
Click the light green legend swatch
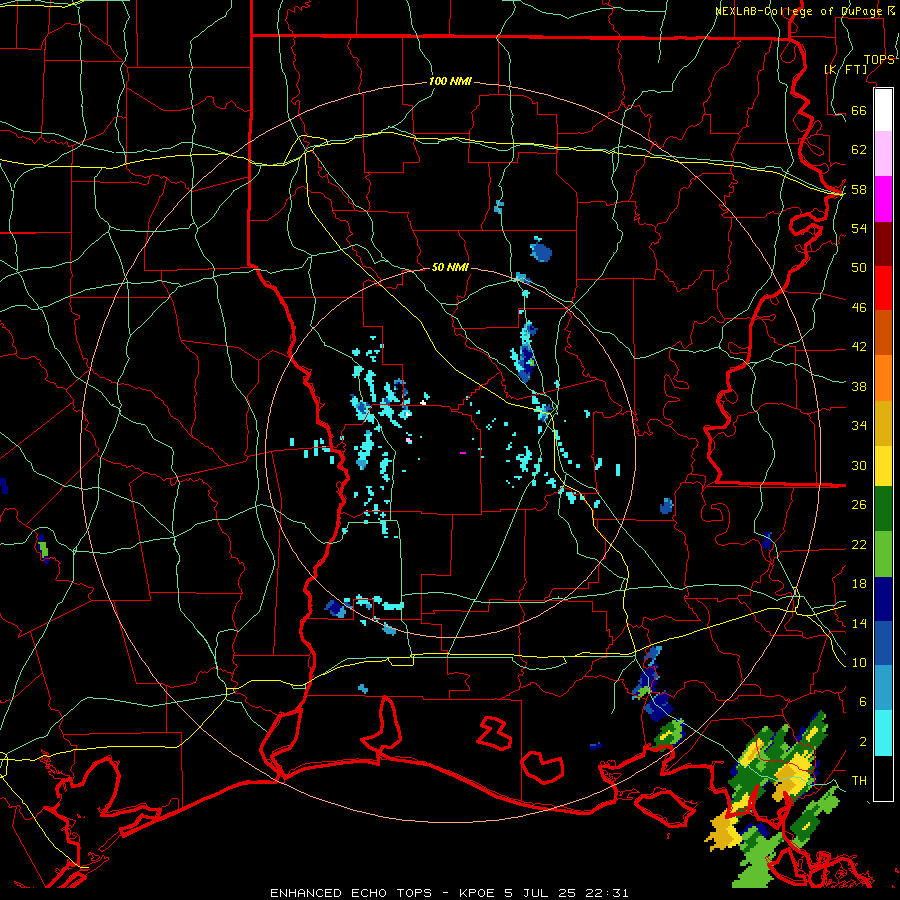pyautogui.click(x=883, y=554)
